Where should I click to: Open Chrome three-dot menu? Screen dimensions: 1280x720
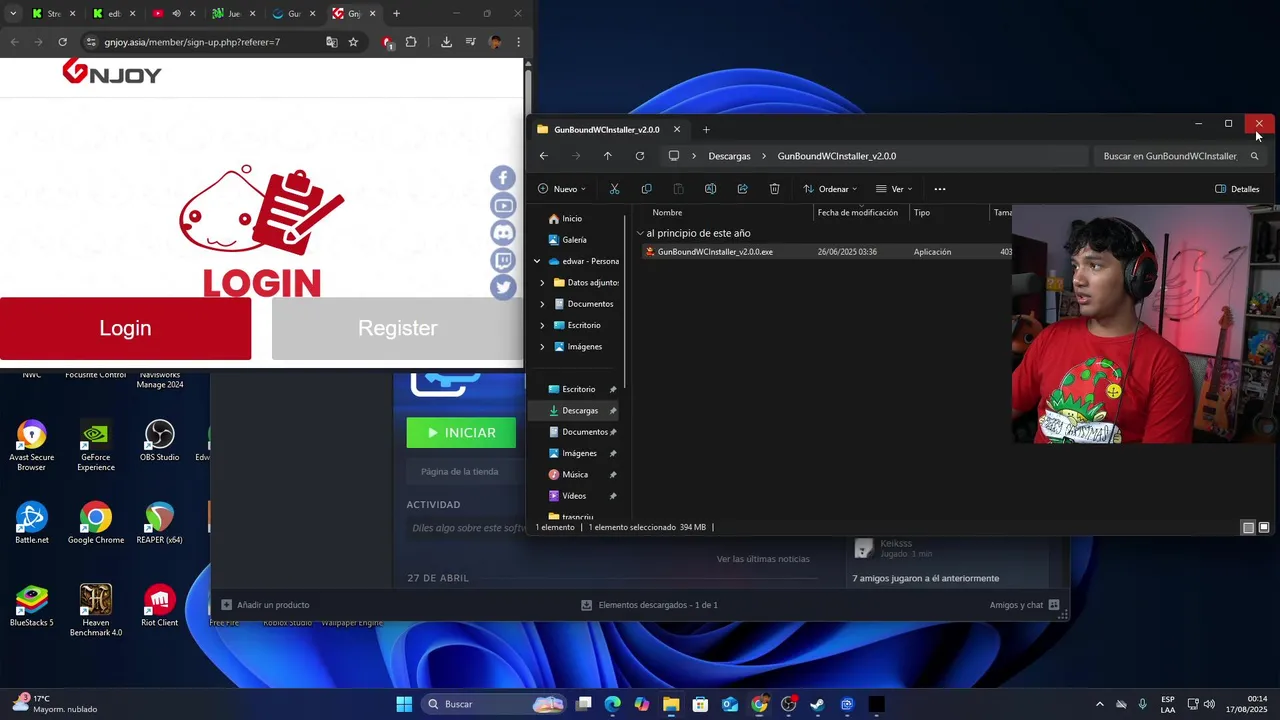point(518,42)
